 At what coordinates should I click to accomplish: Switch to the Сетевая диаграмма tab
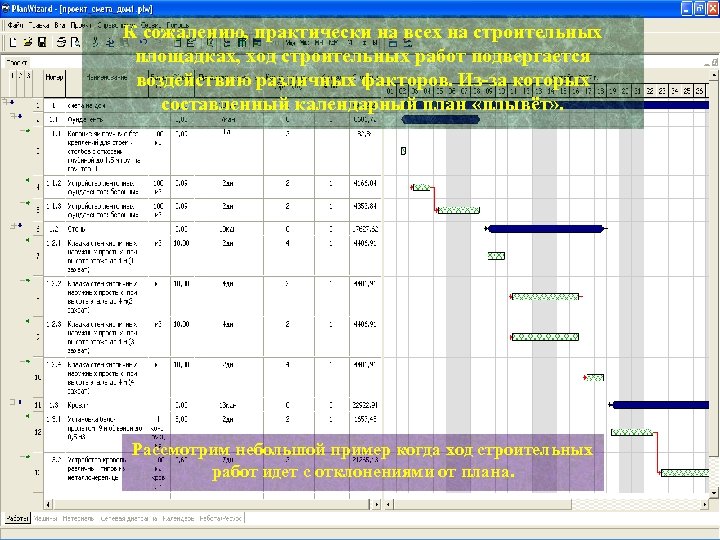[x=129, y=518]
